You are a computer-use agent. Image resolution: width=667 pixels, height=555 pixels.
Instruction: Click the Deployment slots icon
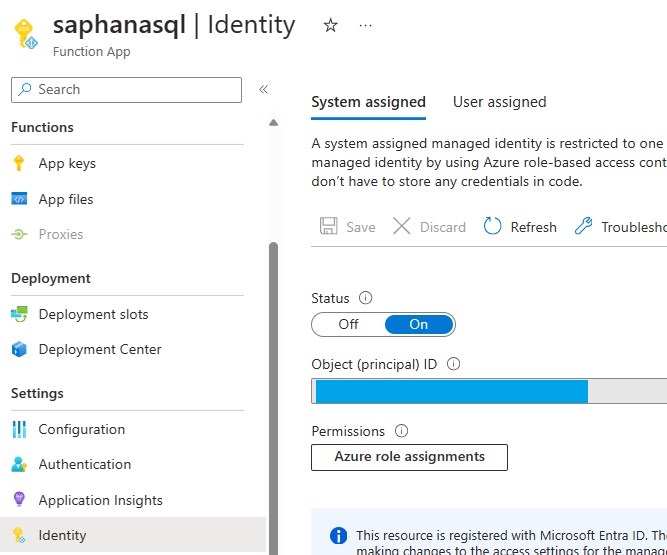coord(19,314)
